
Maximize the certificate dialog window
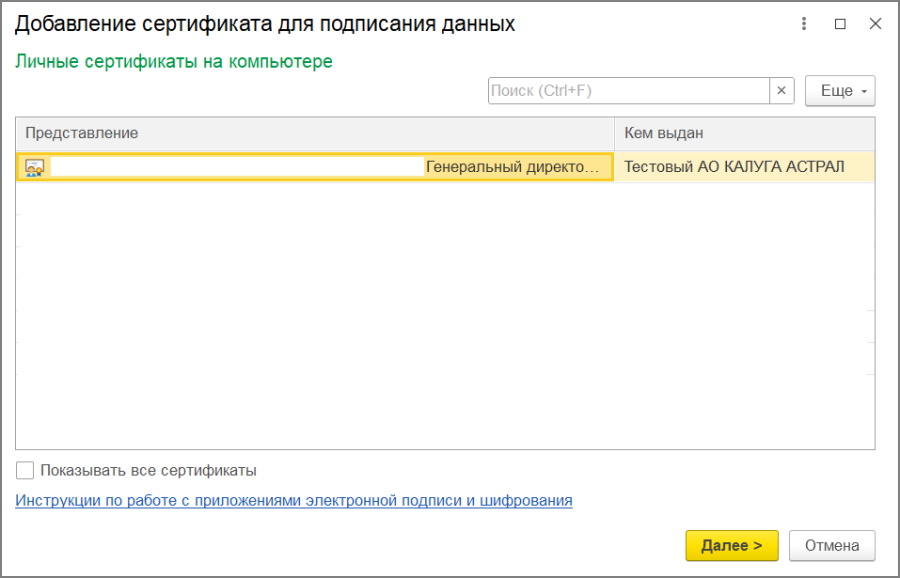[840, 24]
